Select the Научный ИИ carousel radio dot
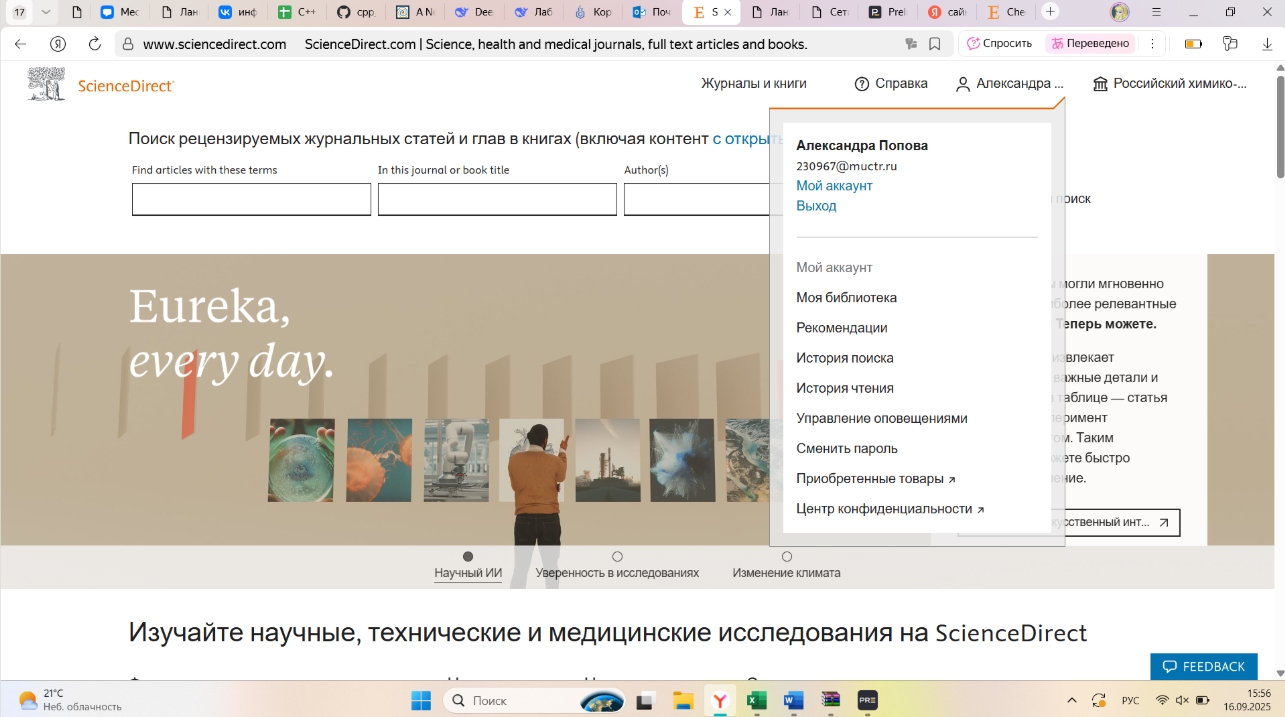 pyautogui.click(x=468, y=556)
